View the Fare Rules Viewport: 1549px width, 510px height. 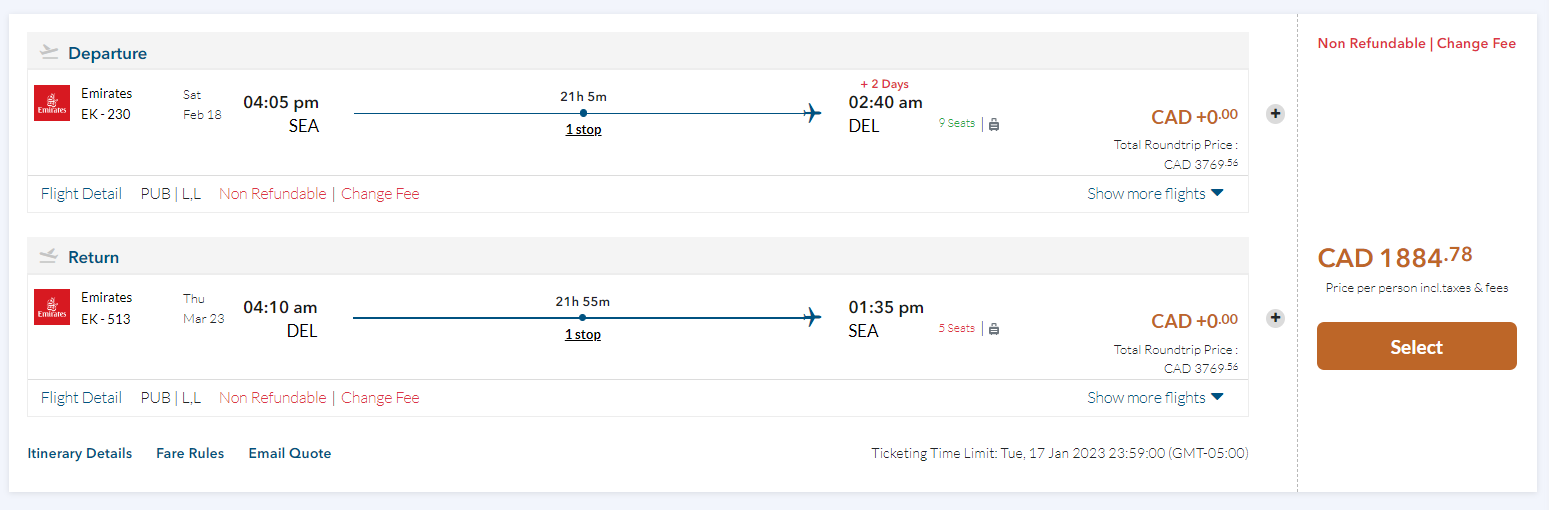tap(190, 453)
